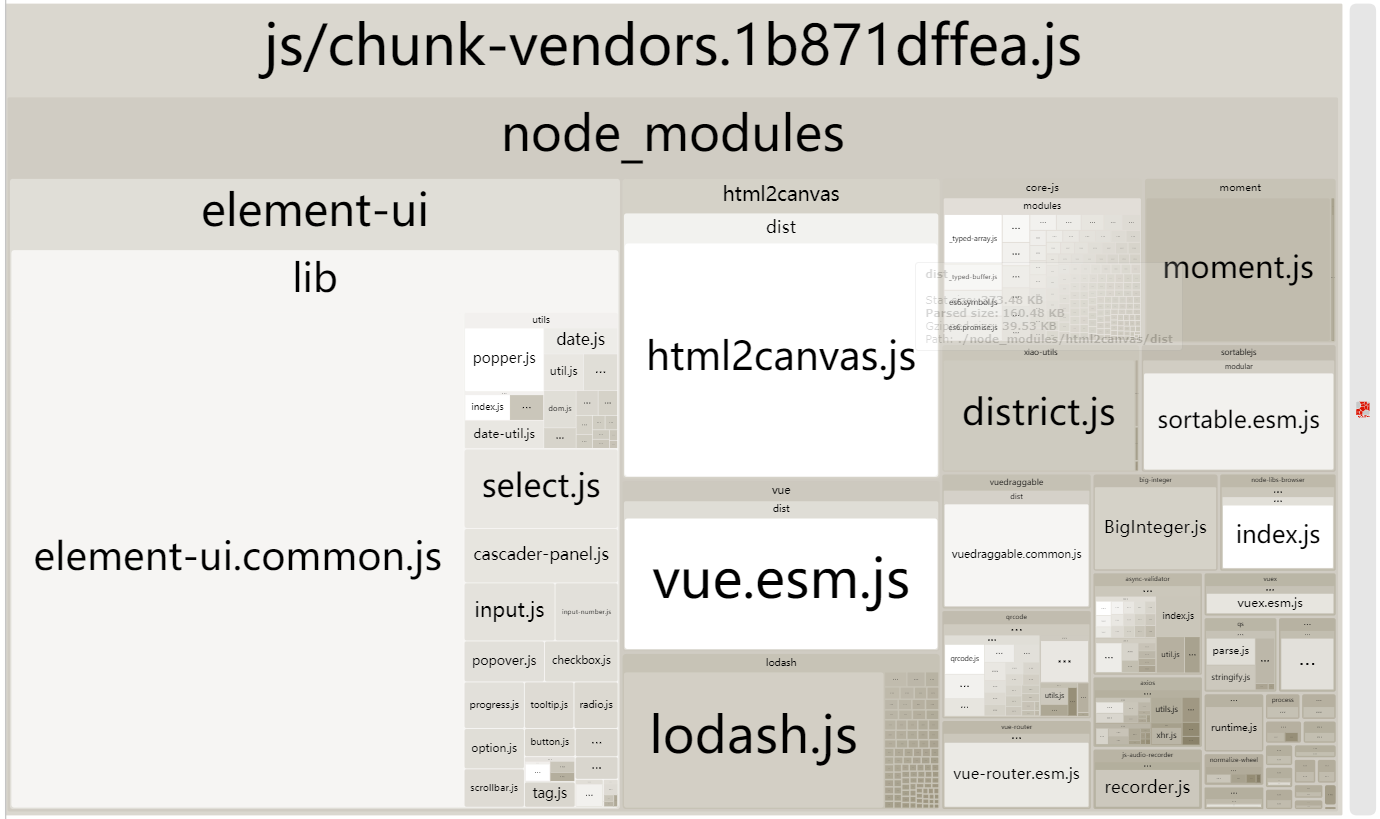The image size is (1380, 819).
Task: Click the async-validator package header
Action: pos(1147,579)
